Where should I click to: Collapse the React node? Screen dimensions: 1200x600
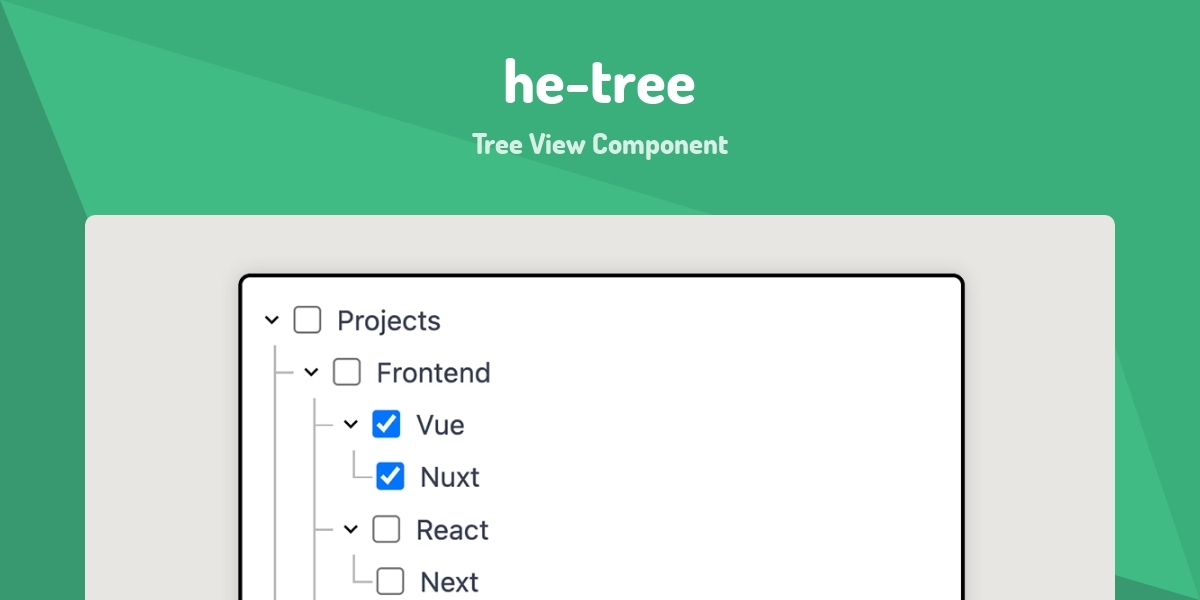tap(352, 529)
